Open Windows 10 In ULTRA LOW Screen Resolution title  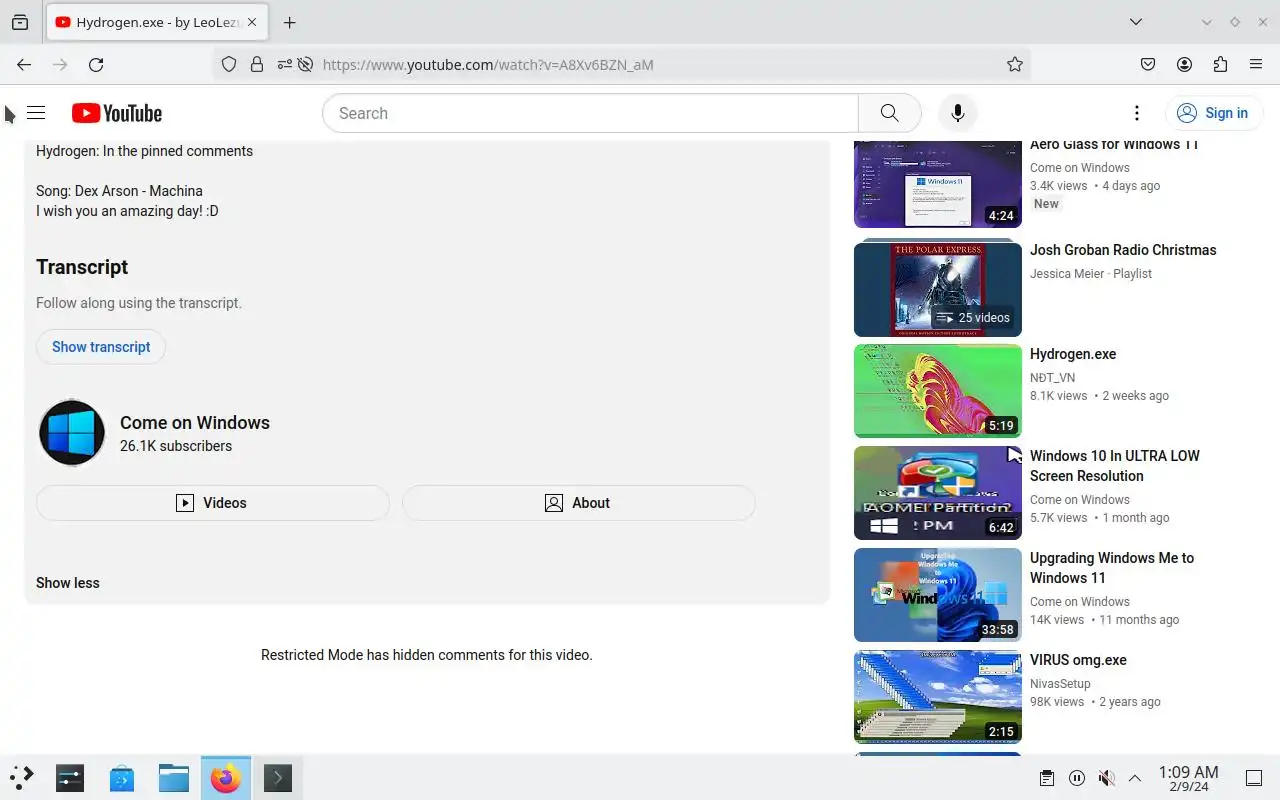tap(1115, 466)
